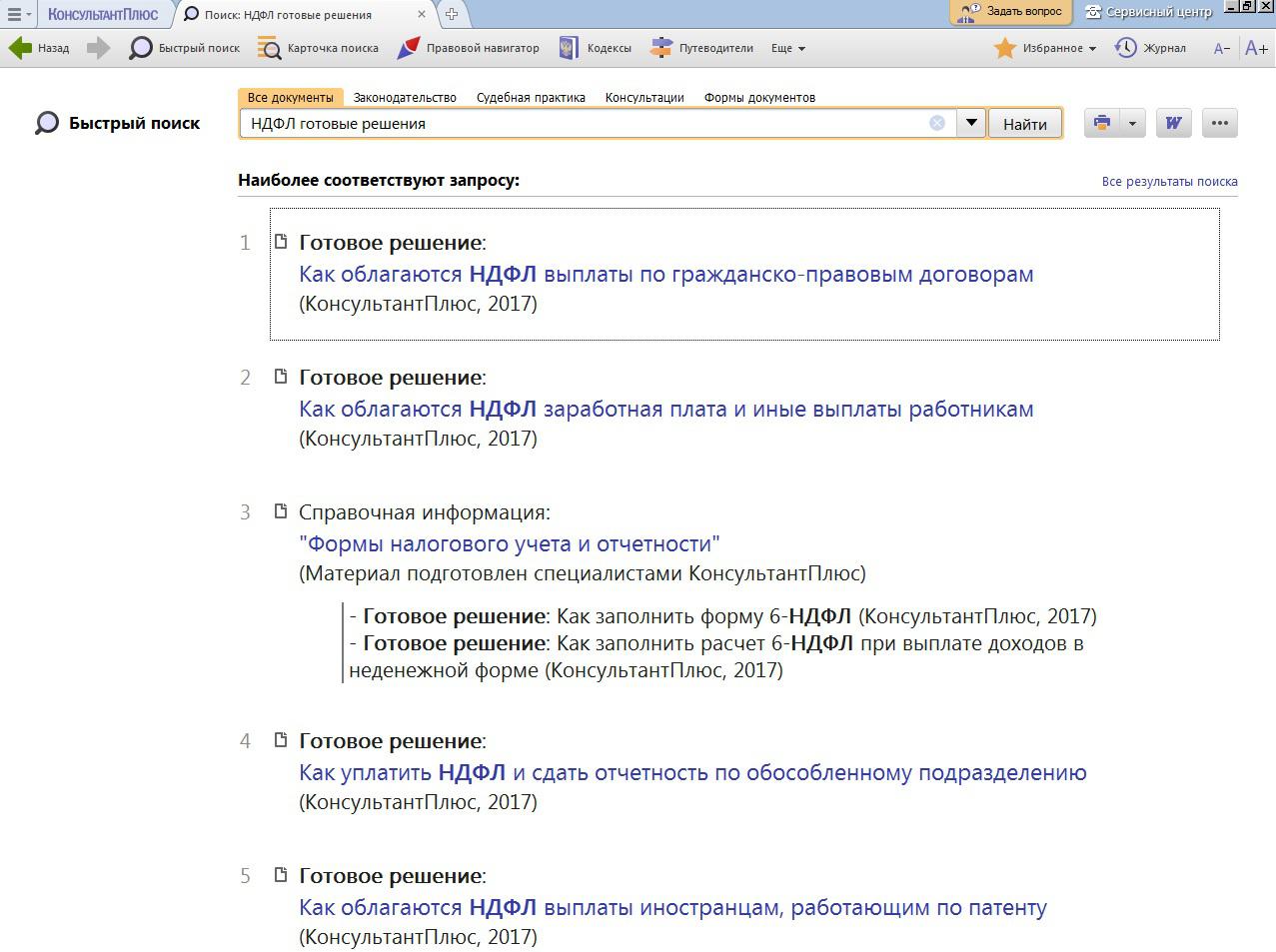
Task: Expand the print options dropdown arrow
Action: 1132,123
